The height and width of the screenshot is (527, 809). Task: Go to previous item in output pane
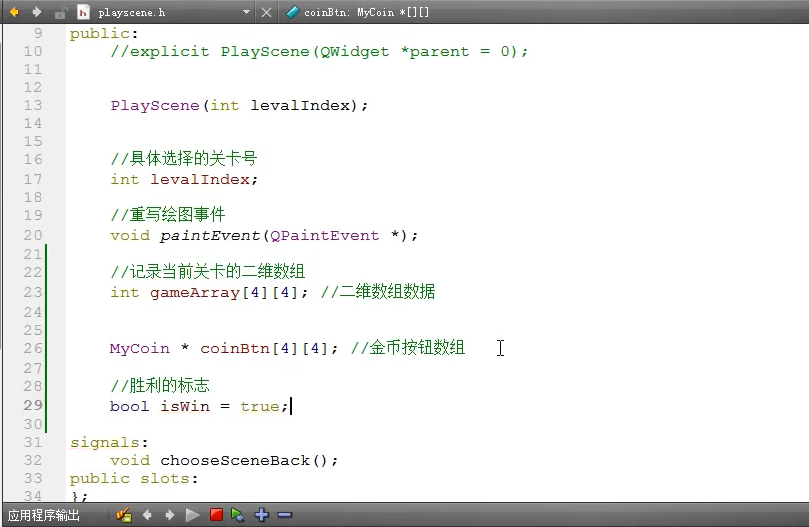coord(147,515)
